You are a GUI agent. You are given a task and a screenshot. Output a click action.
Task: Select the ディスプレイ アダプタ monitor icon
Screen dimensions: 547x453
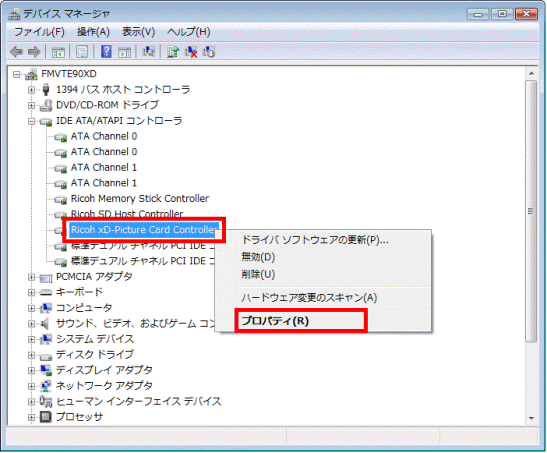46,370
